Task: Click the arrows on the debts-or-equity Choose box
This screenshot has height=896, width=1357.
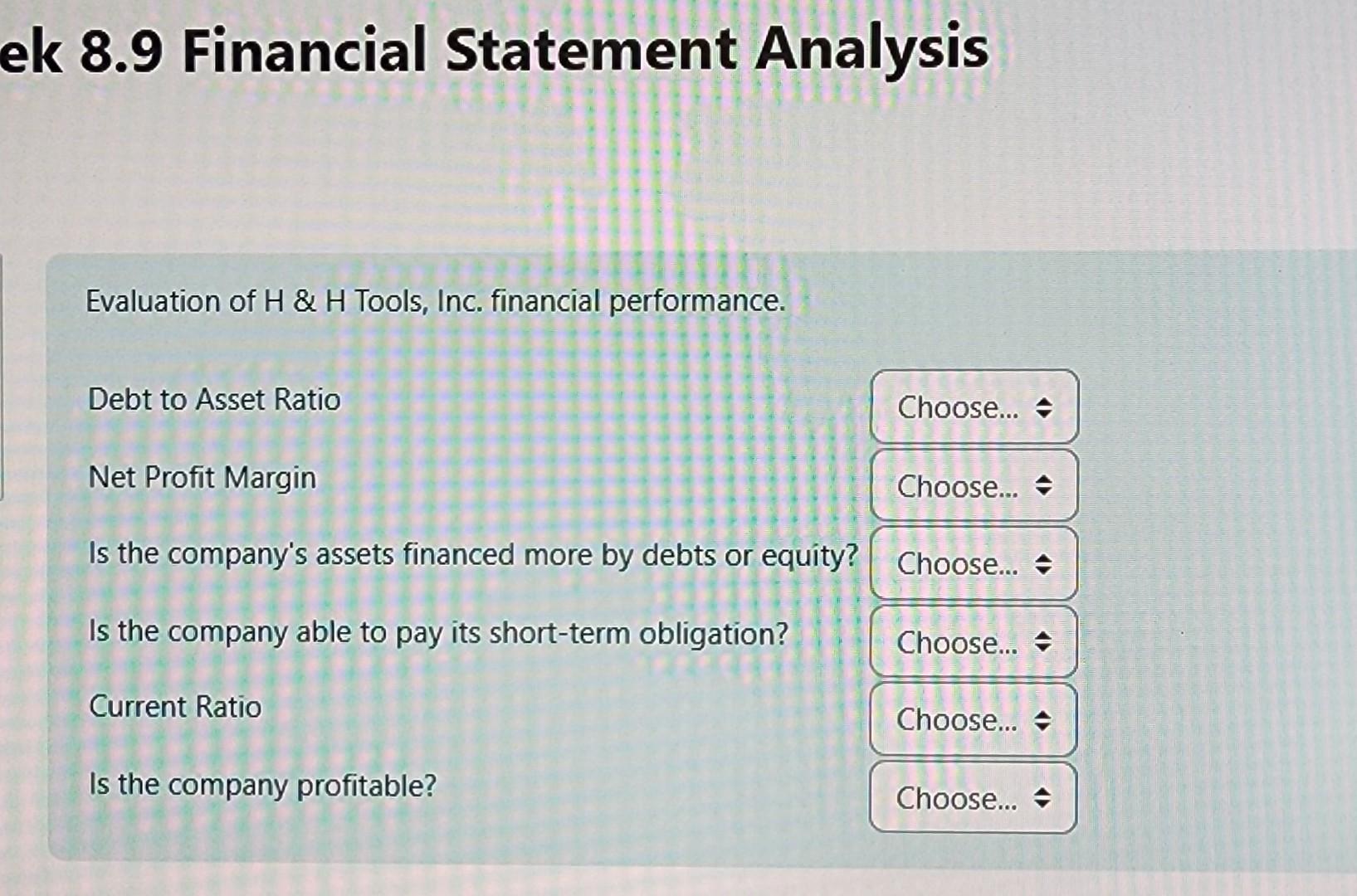Action: [x=1042, y=565]
